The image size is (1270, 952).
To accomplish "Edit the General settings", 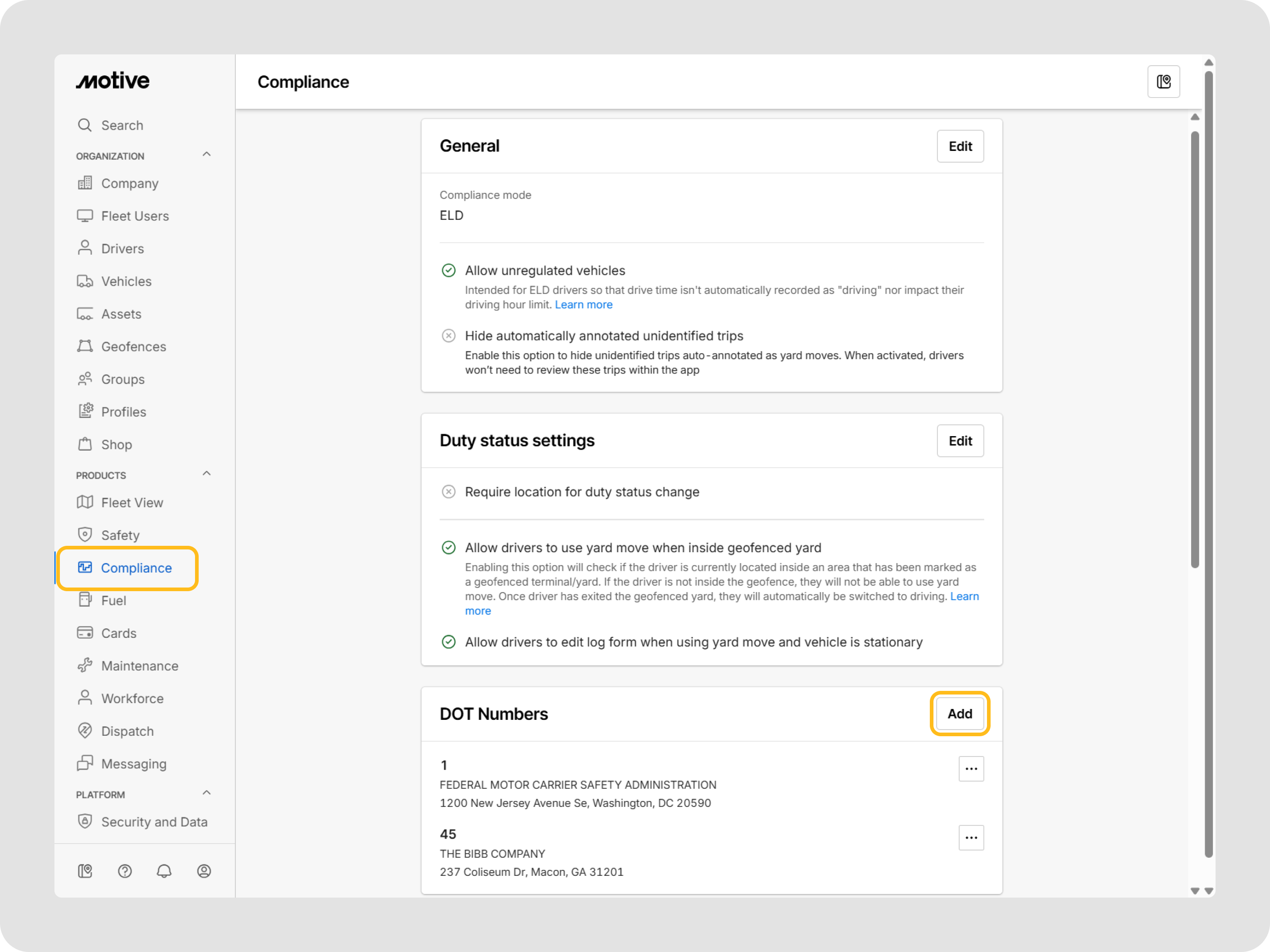I will point(960,146).
